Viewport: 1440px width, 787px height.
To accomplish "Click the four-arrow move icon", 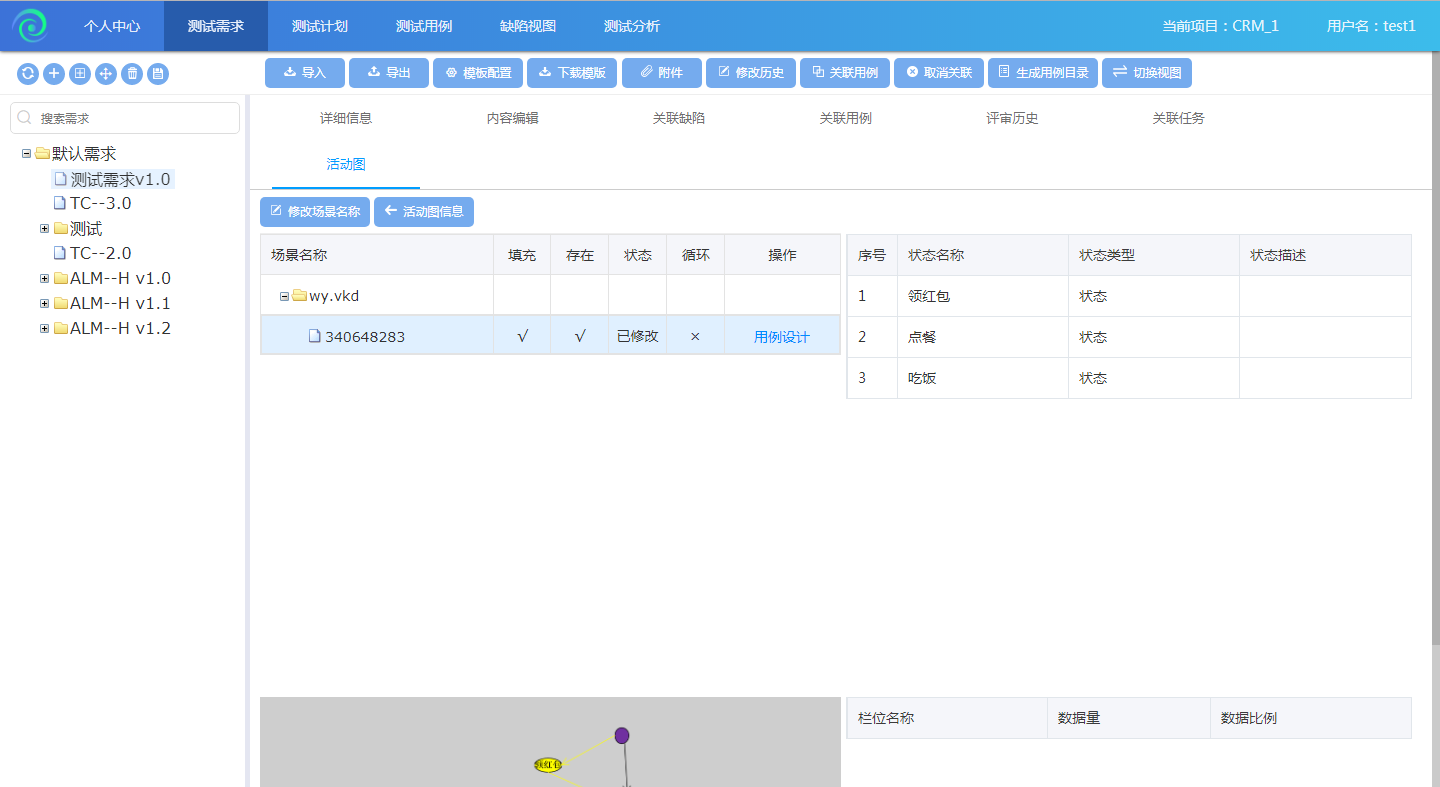I will (106, 73).
